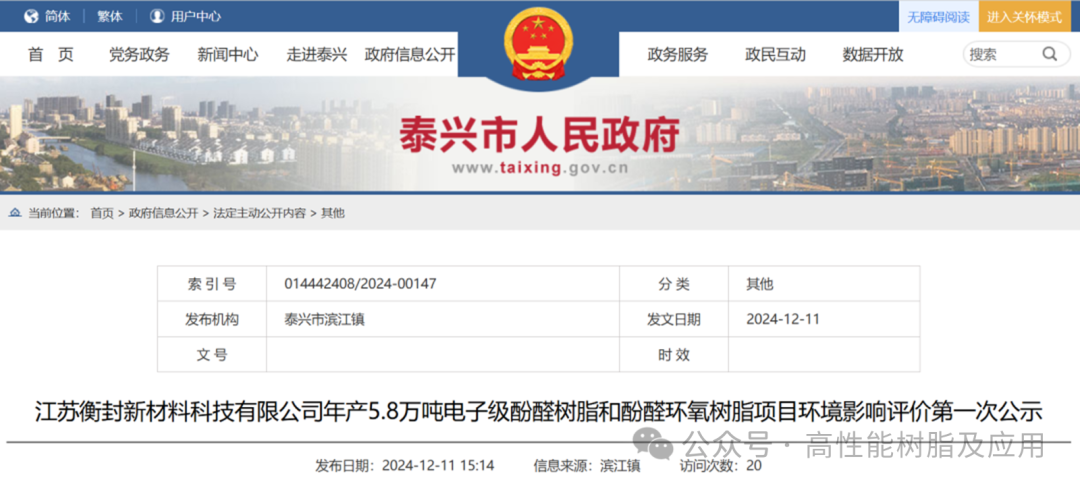The height and width of the screenshot is (488, 1080).
Task: Open 用户中心 user center
Action: click(196, 17)
